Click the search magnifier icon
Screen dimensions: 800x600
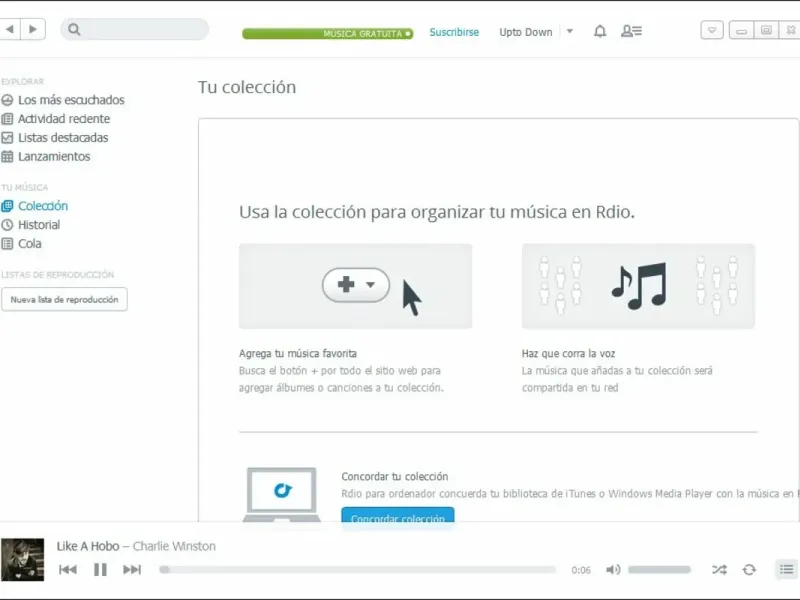coord(74,30)
